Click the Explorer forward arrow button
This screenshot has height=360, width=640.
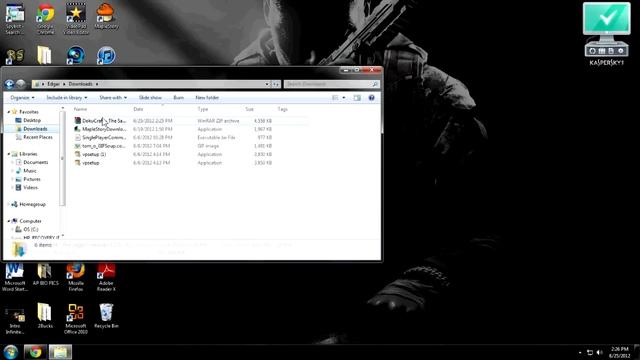(x=21, y=84)
